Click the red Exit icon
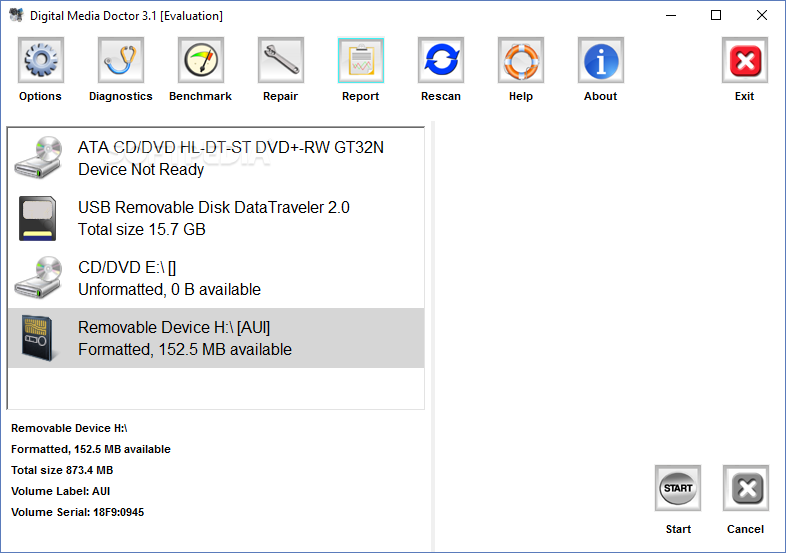 coord(745,60)
